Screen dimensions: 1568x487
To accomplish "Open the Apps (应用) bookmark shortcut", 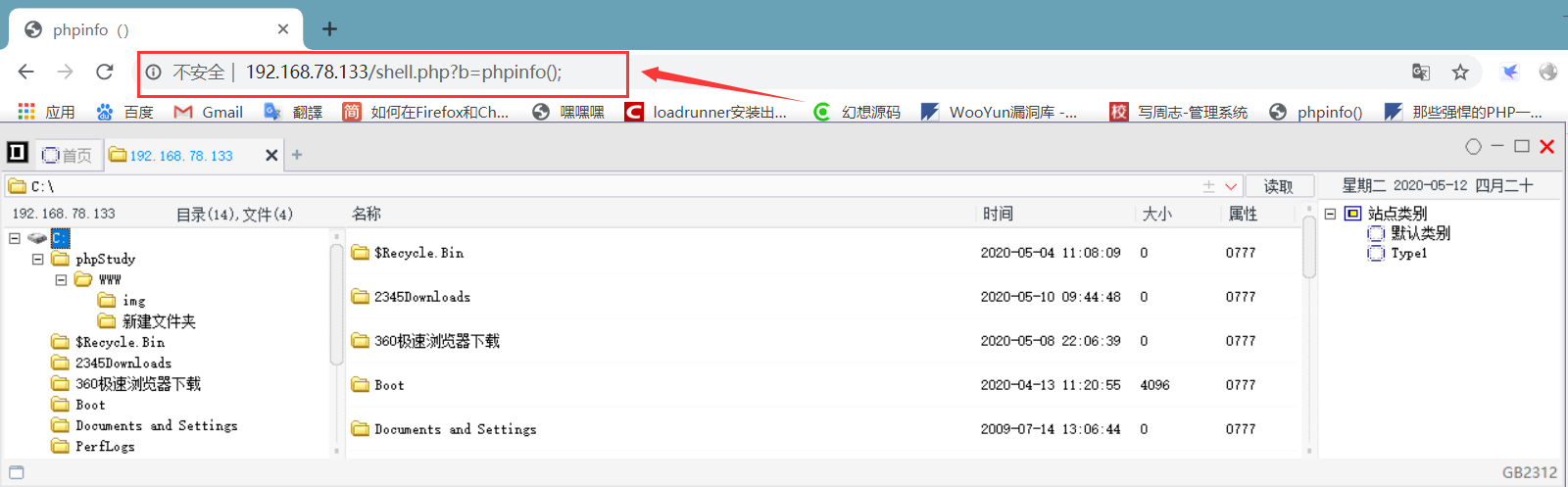I will 46,112.
